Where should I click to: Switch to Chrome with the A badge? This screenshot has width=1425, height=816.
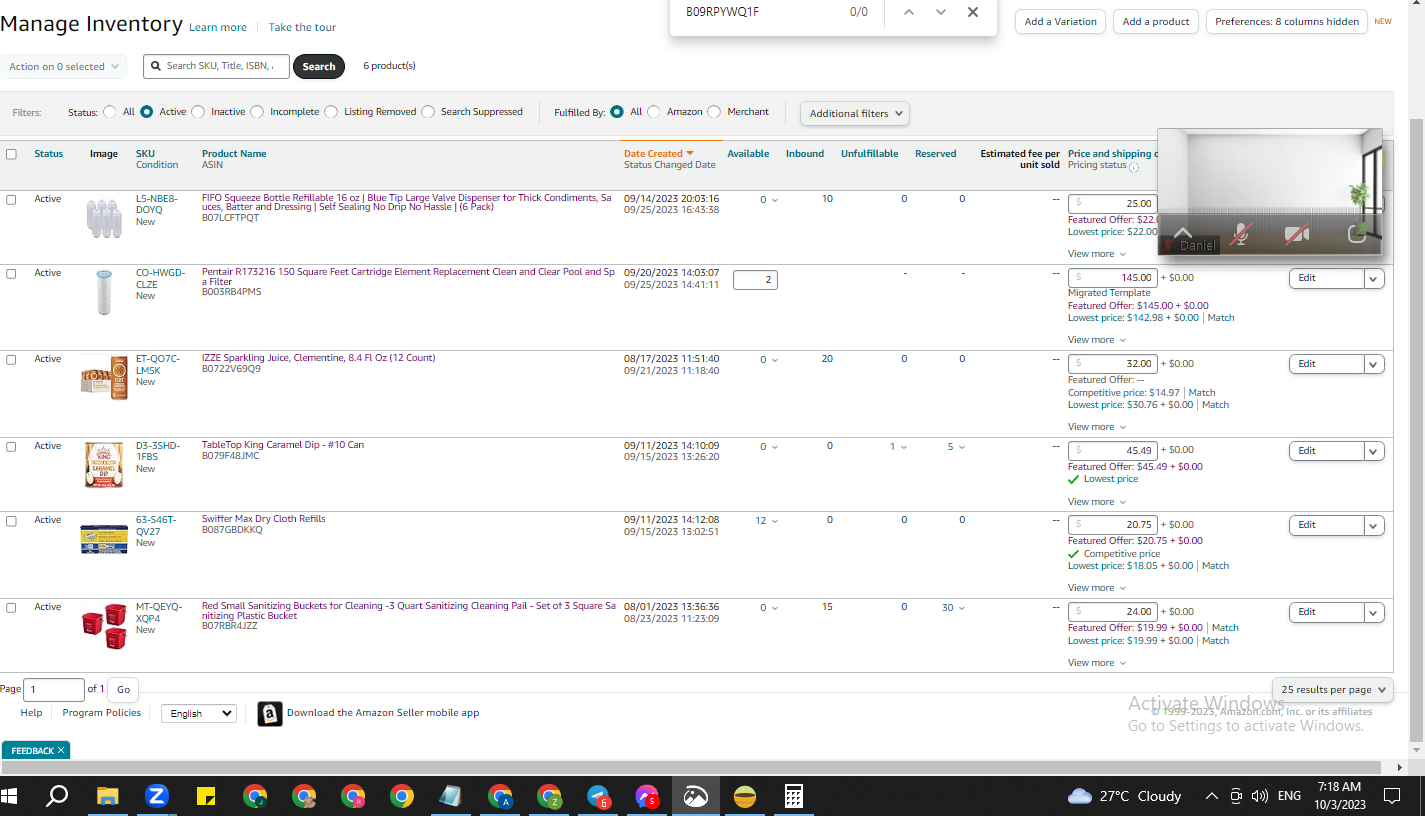[500, 796]
